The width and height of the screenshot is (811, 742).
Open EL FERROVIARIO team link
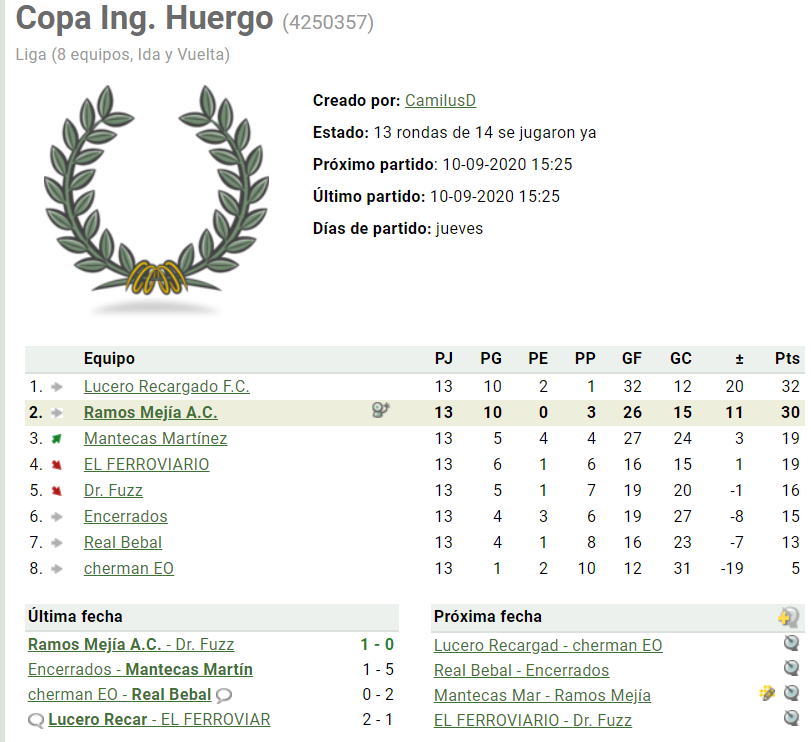point(146,464)
